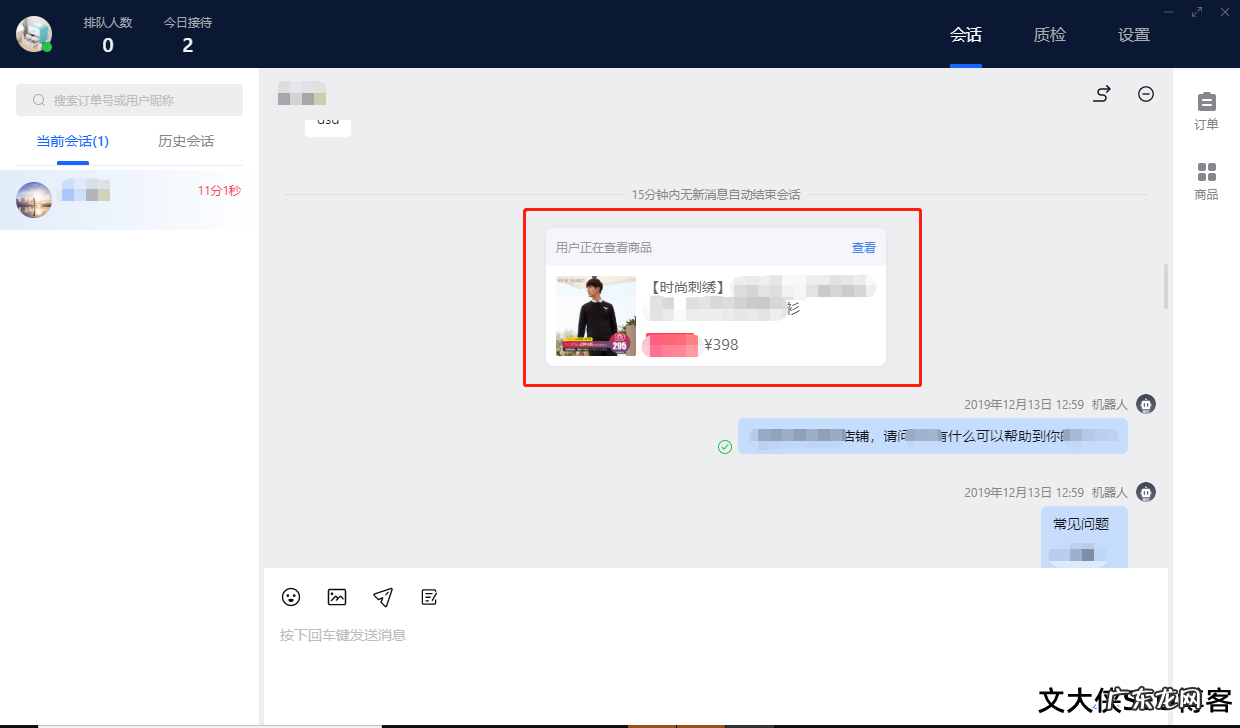
Task: Select the product thumbnail image
Action: tap(594, 314)
